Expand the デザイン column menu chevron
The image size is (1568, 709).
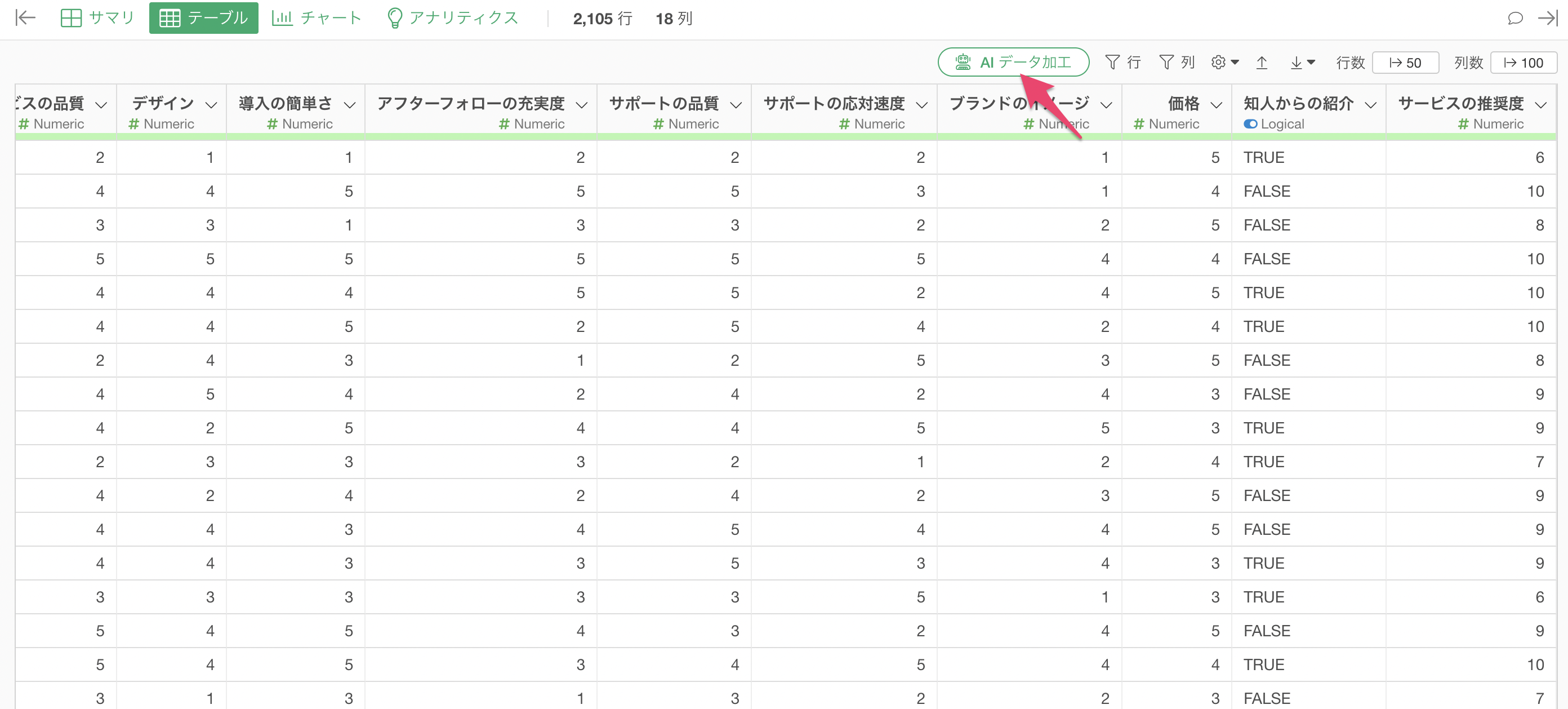[211, 105]
